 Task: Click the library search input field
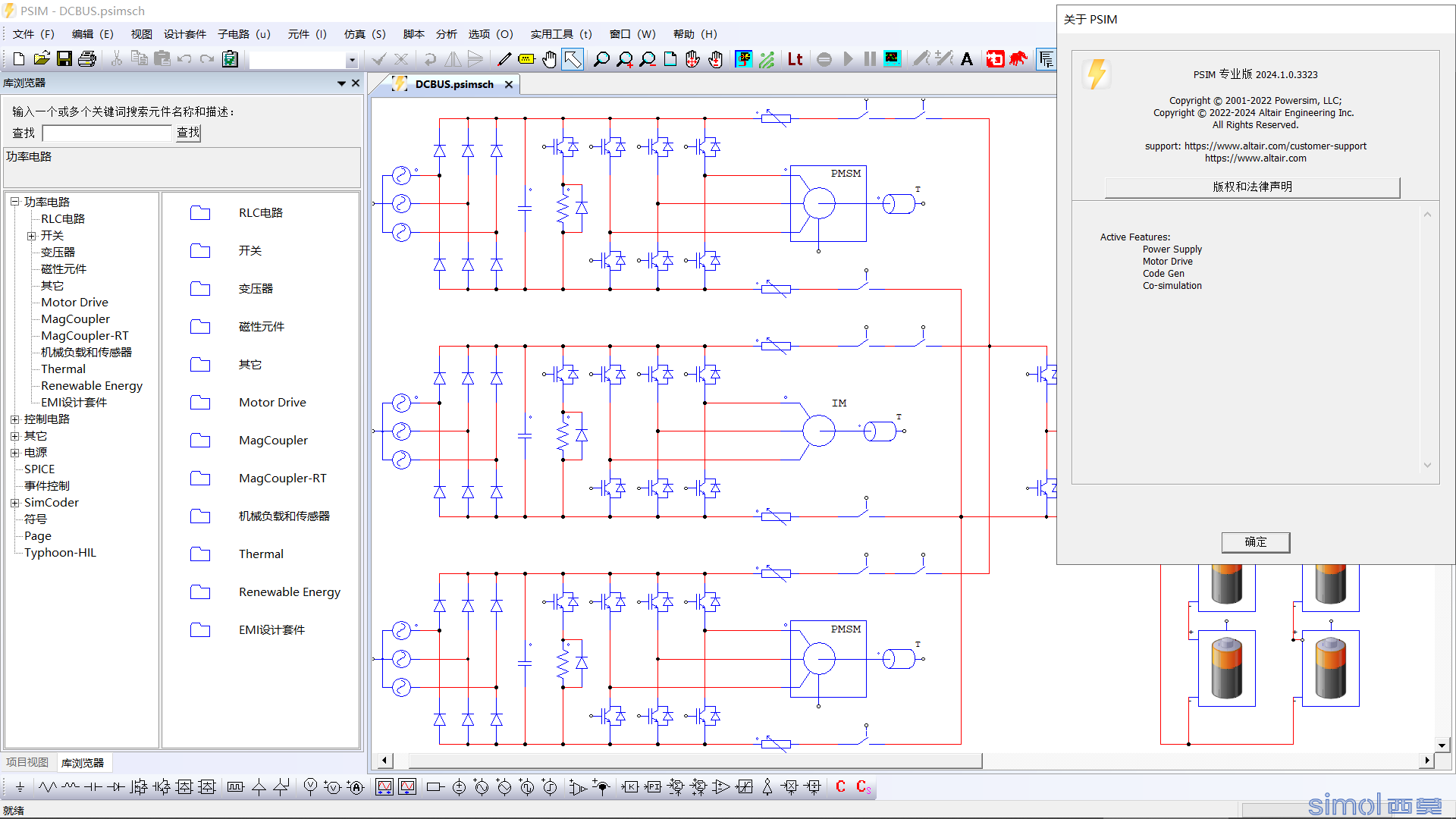pos(108,133)
